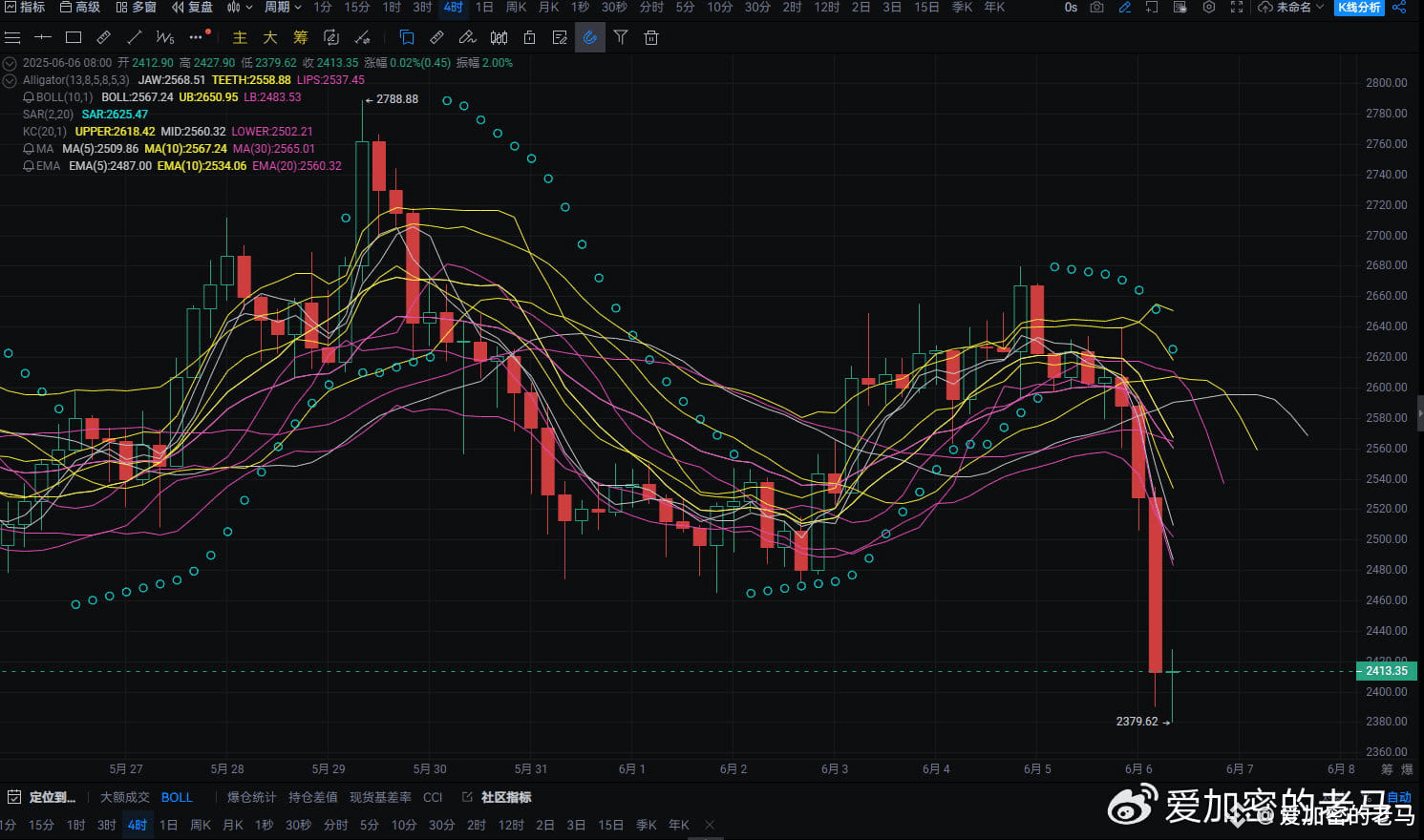Click the add-window icon in top bar
1424x840 pixels.
[1153, 7]
